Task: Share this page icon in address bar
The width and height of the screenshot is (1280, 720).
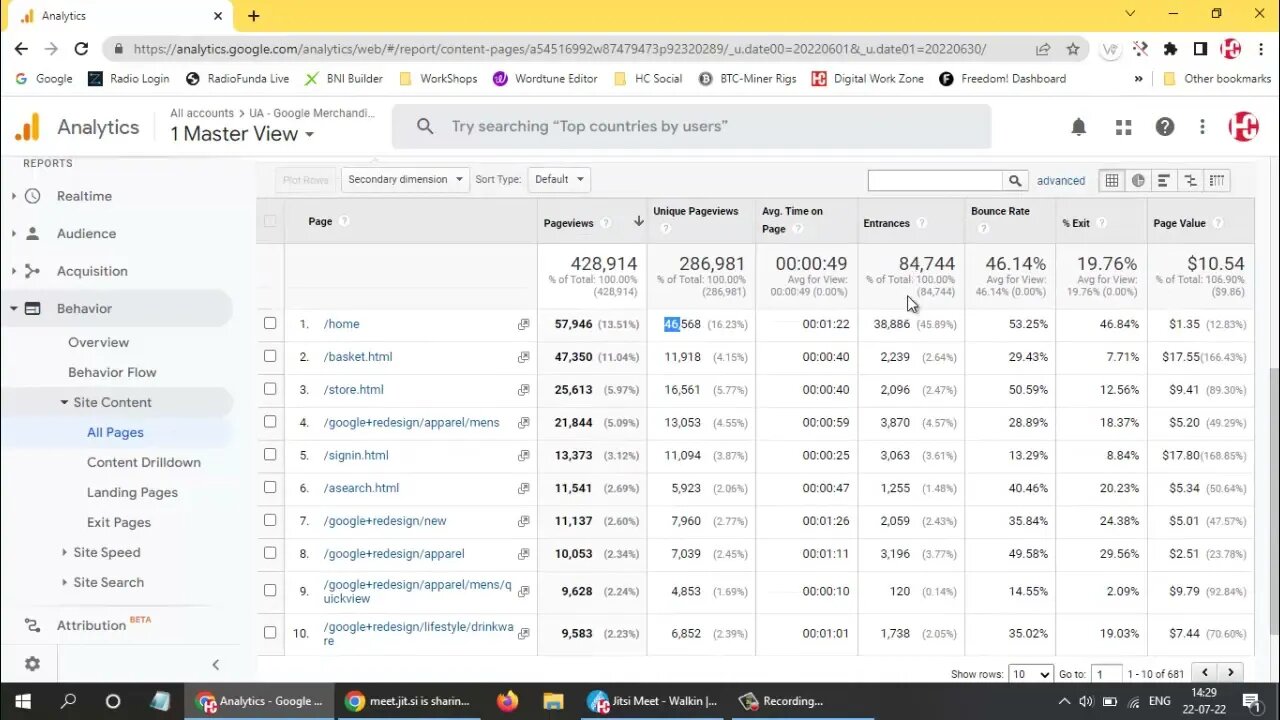Action: point(1043,48)
